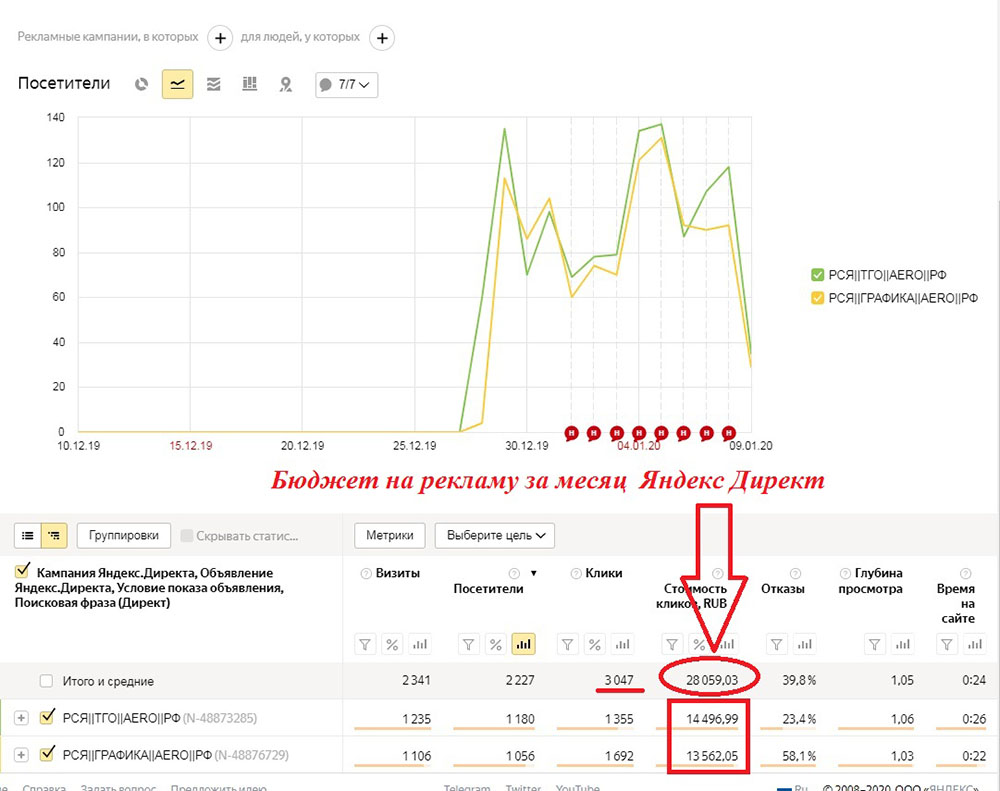1000x791 pixels.
Task: Expand the РСЯ||ГРАФИКА||AERO||РФ row
Action: (x=21, y=755)
